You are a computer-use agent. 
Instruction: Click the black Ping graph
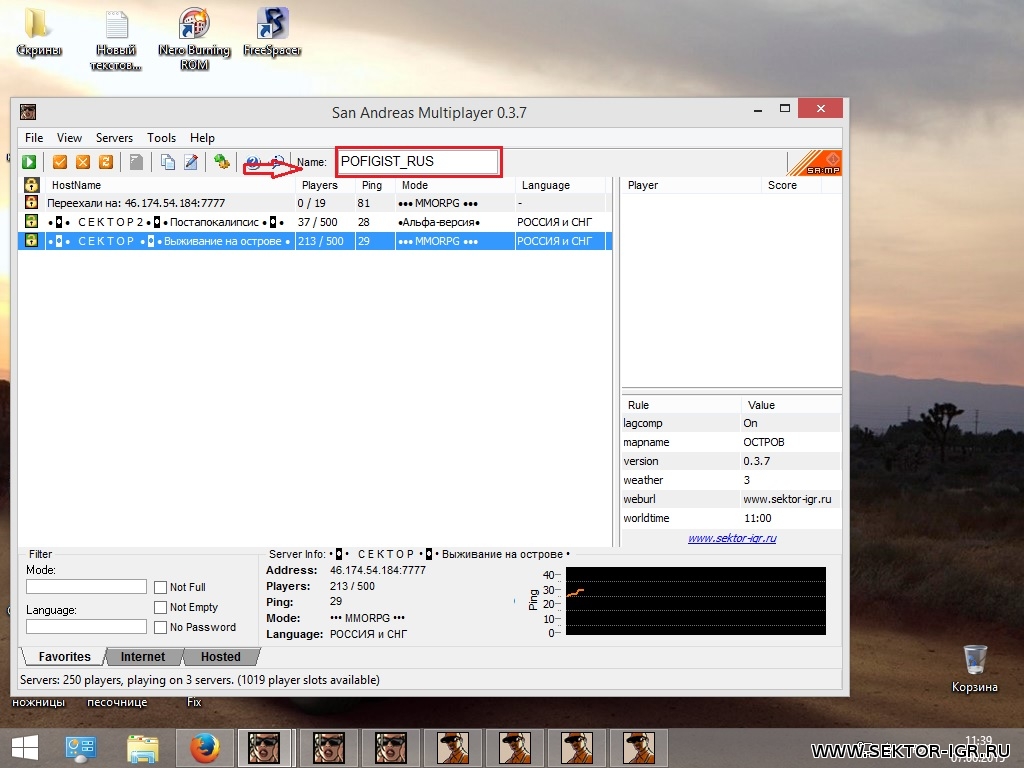[x=696, y=601]
